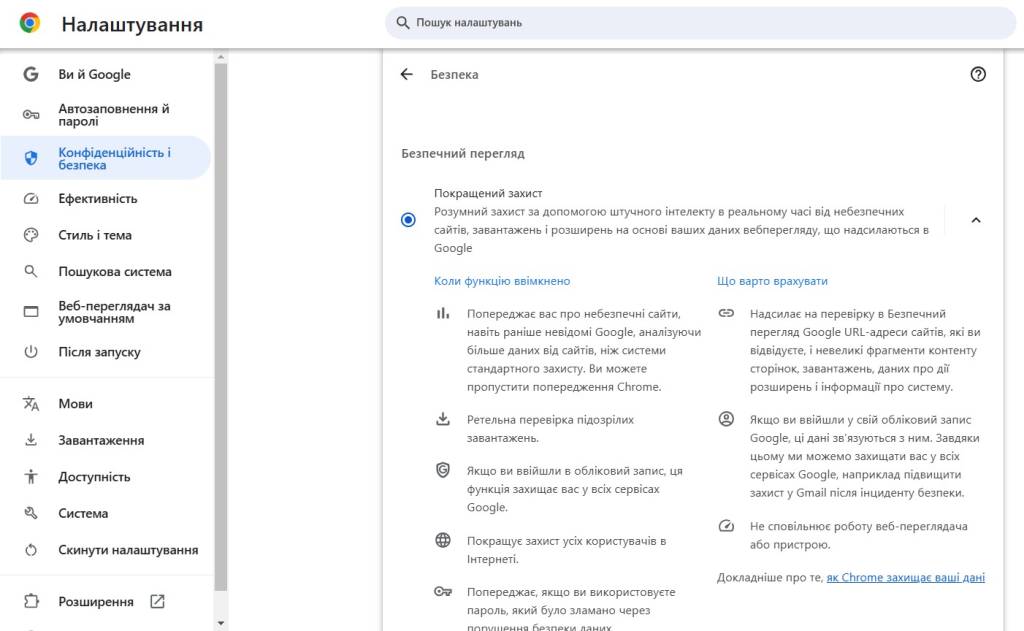
Task: Click the search magnifier icon in search bar
Action: (403, 23)
